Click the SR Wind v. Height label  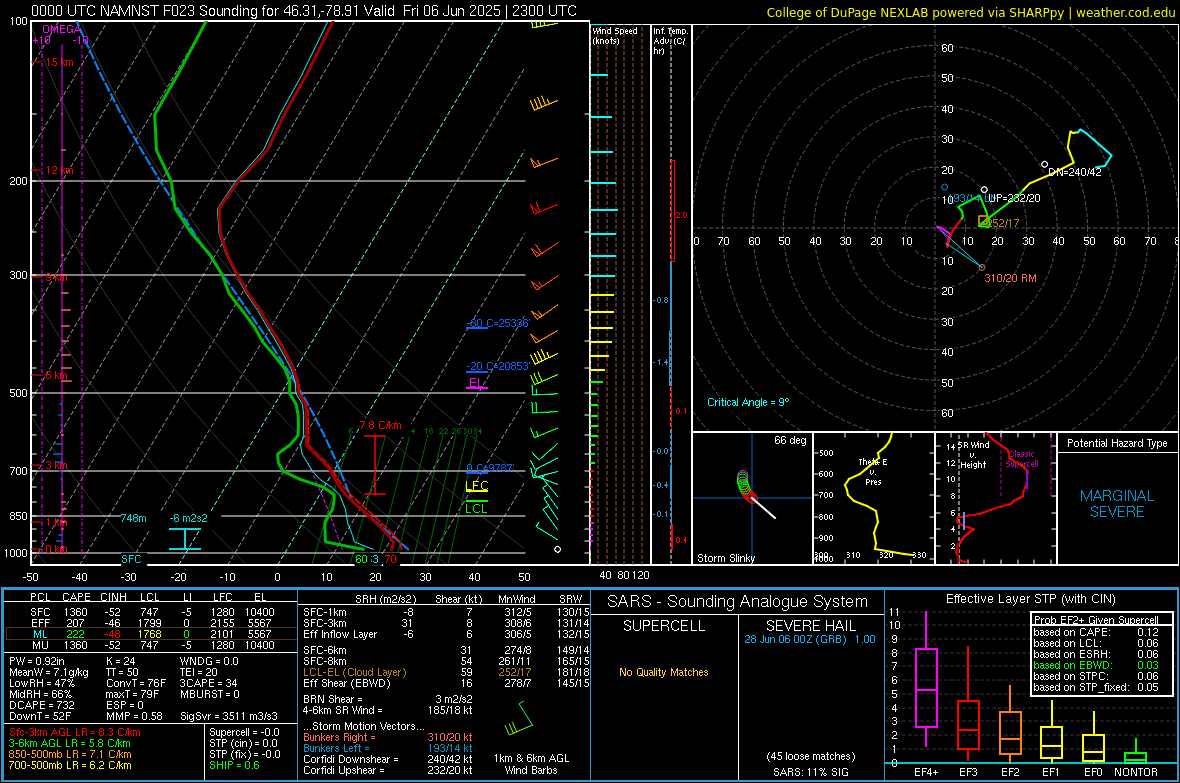973,455
